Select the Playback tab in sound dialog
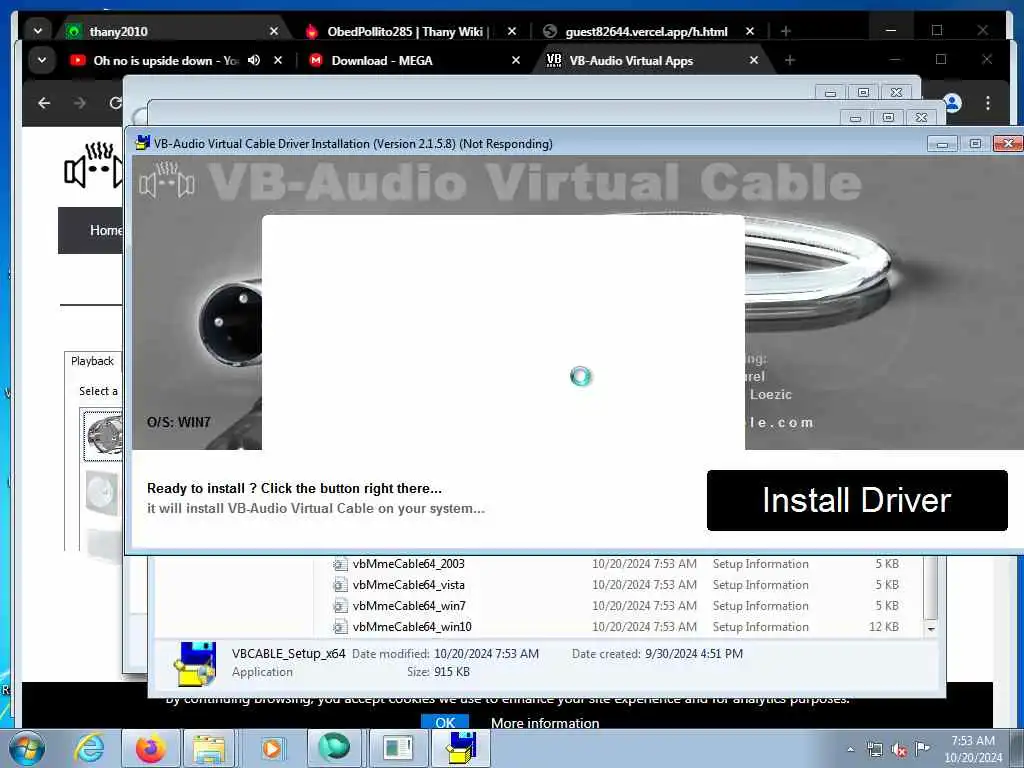Viewport: 1024px width, 768px height. tap(92, 361)
